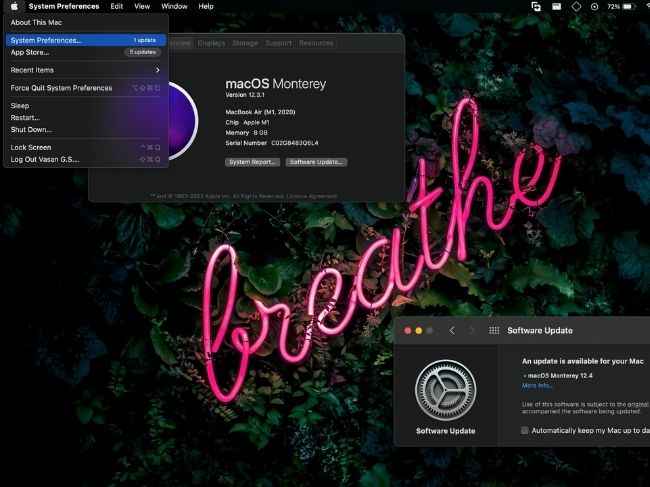Screen dimensions: 650x487
Task: Open the Edit menu
Action: pyautogui.click(x=116, y=7)
